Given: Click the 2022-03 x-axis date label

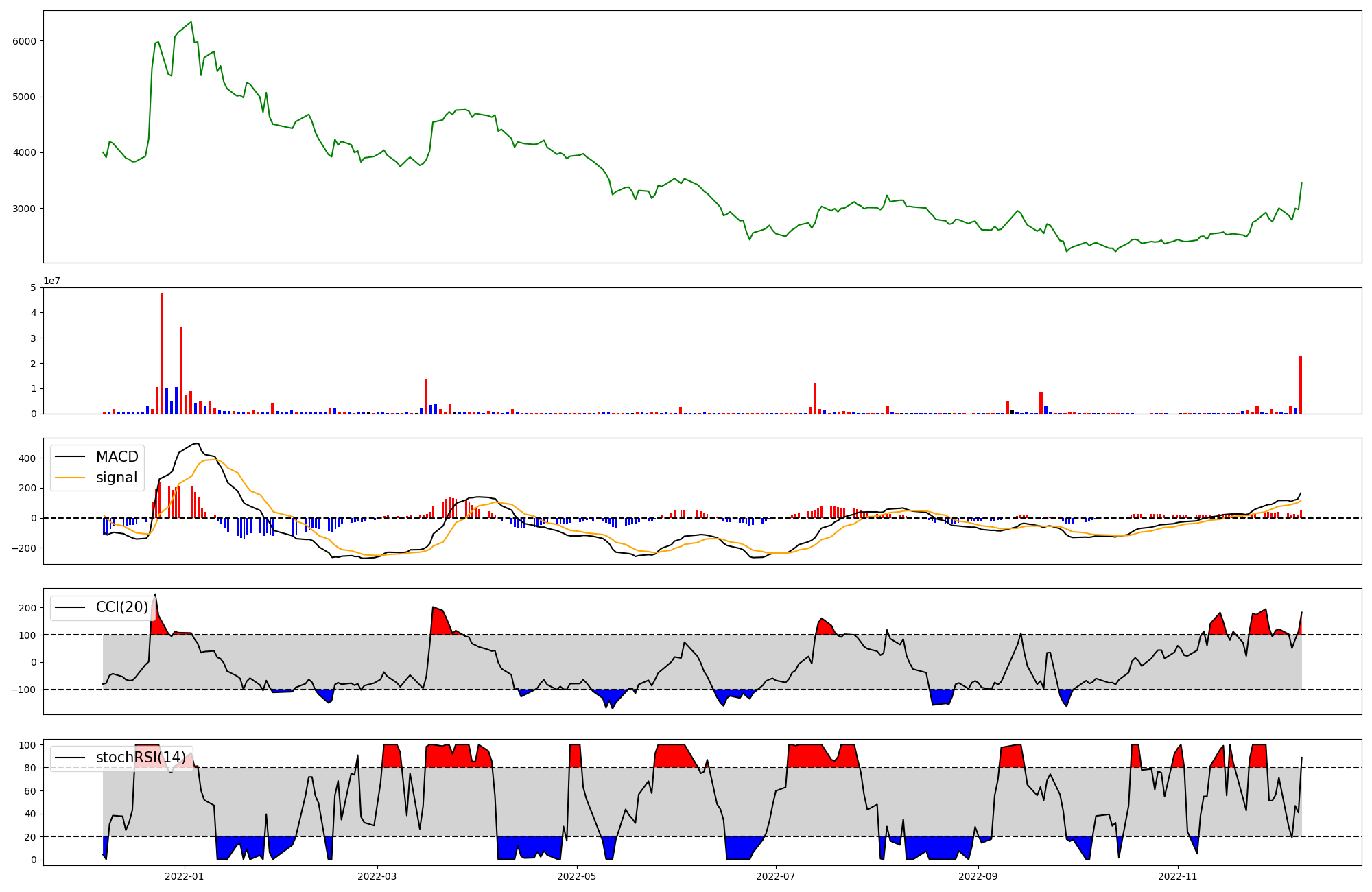Looking at the screenshot, I should (x=377, y=876).
